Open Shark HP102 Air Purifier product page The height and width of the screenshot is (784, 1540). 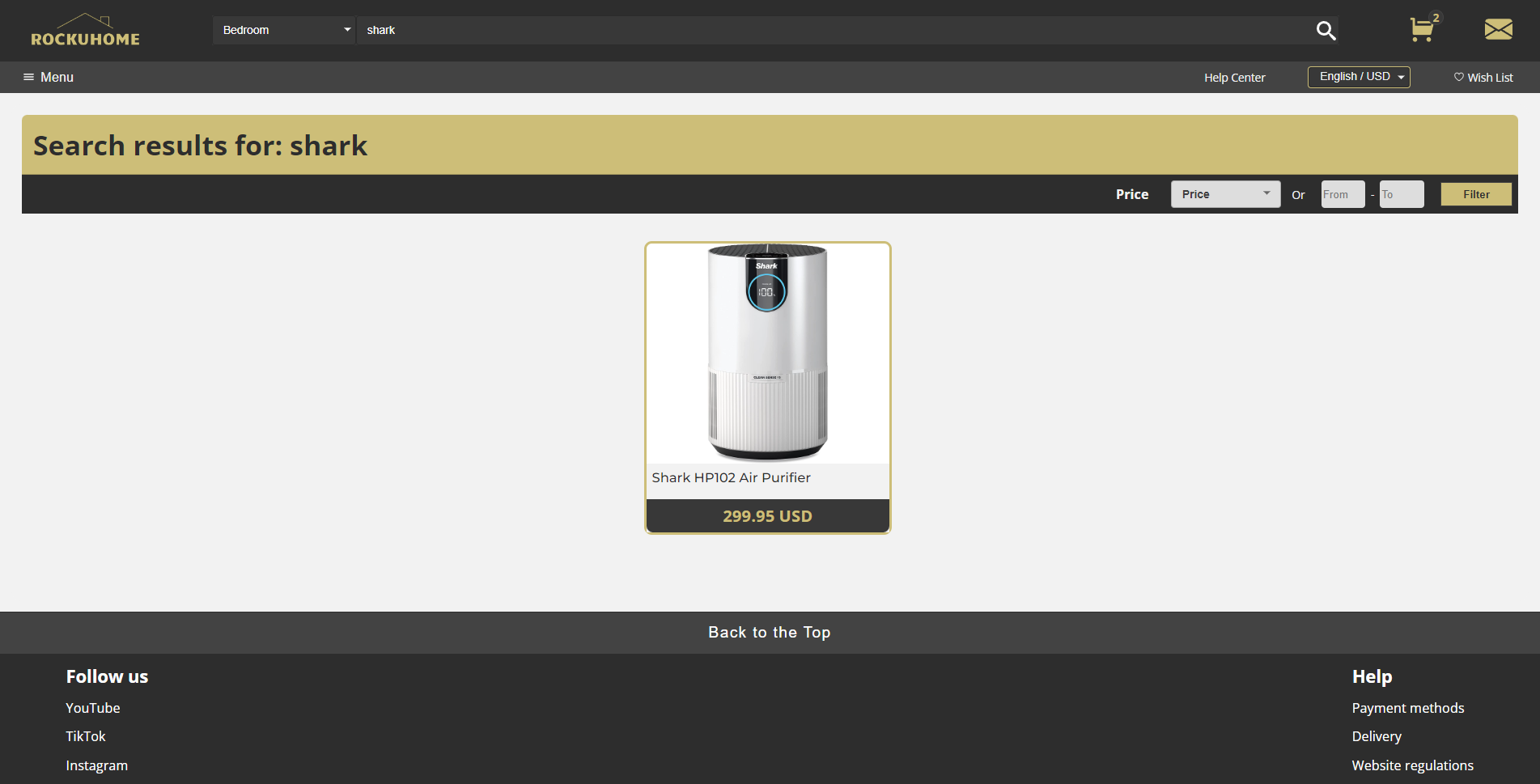click(x=731, y=477)
